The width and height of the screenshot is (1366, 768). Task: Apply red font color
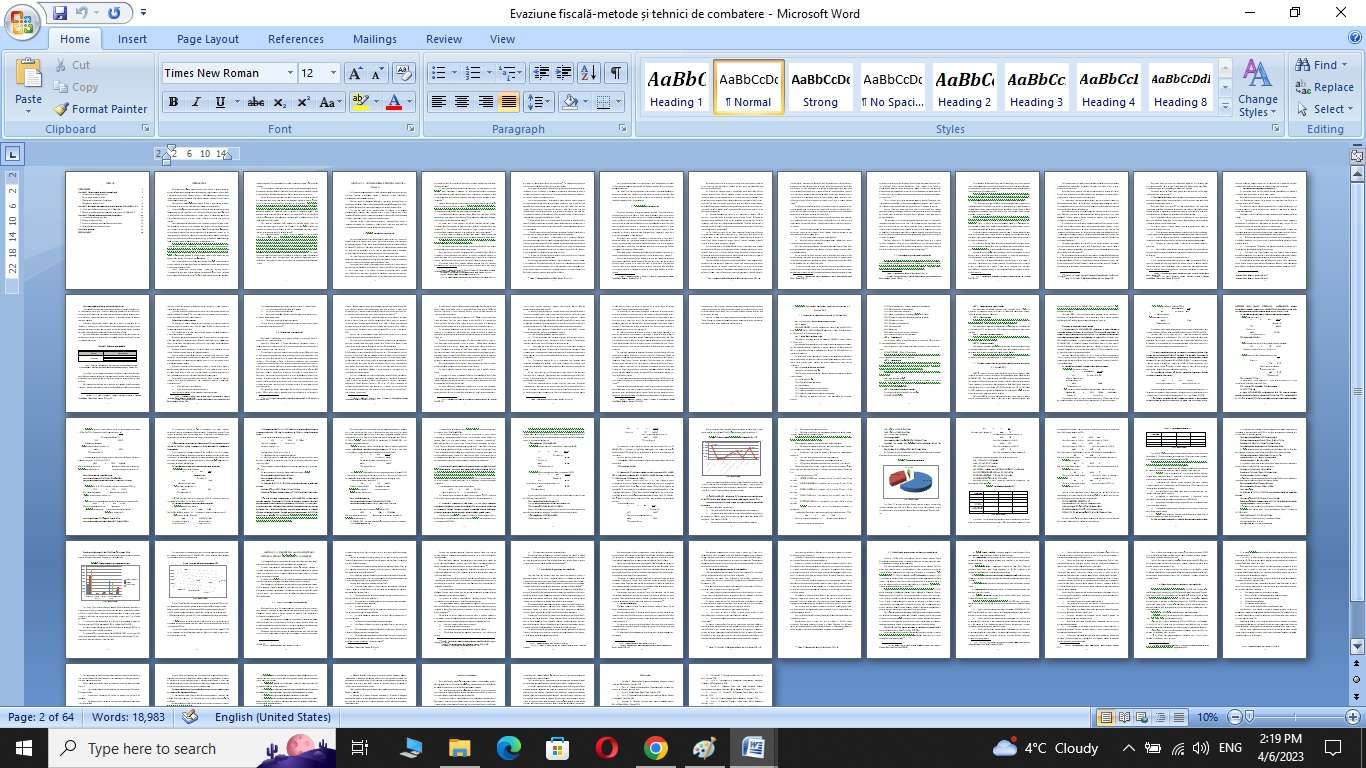tap(394, 102)
